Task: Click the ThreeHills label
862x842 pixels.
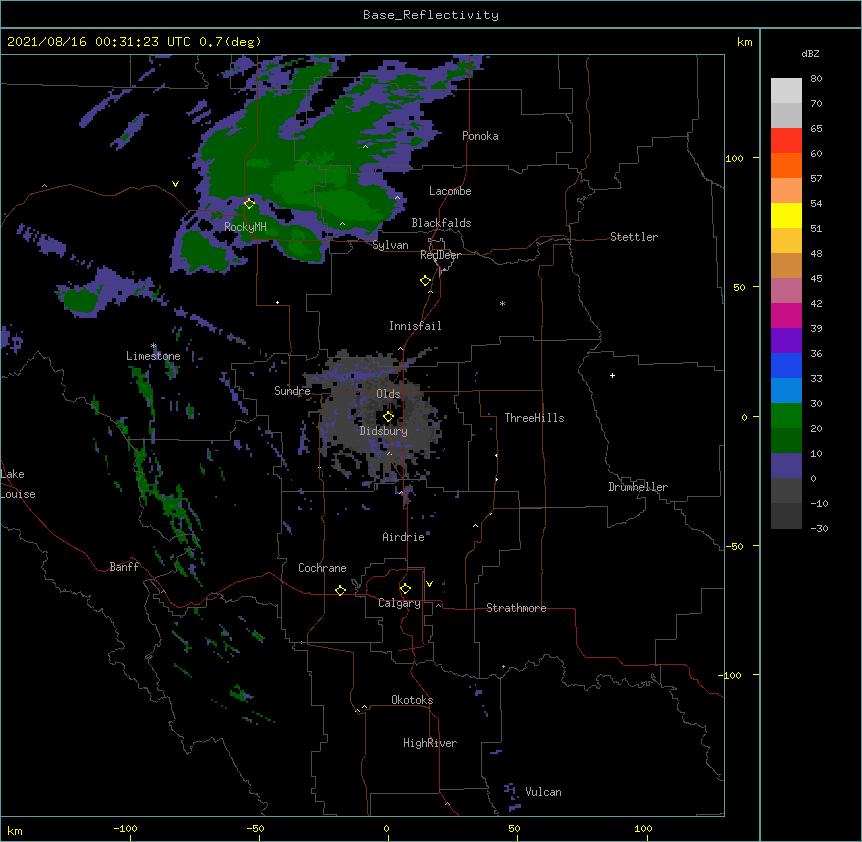Action: [534, 418]
